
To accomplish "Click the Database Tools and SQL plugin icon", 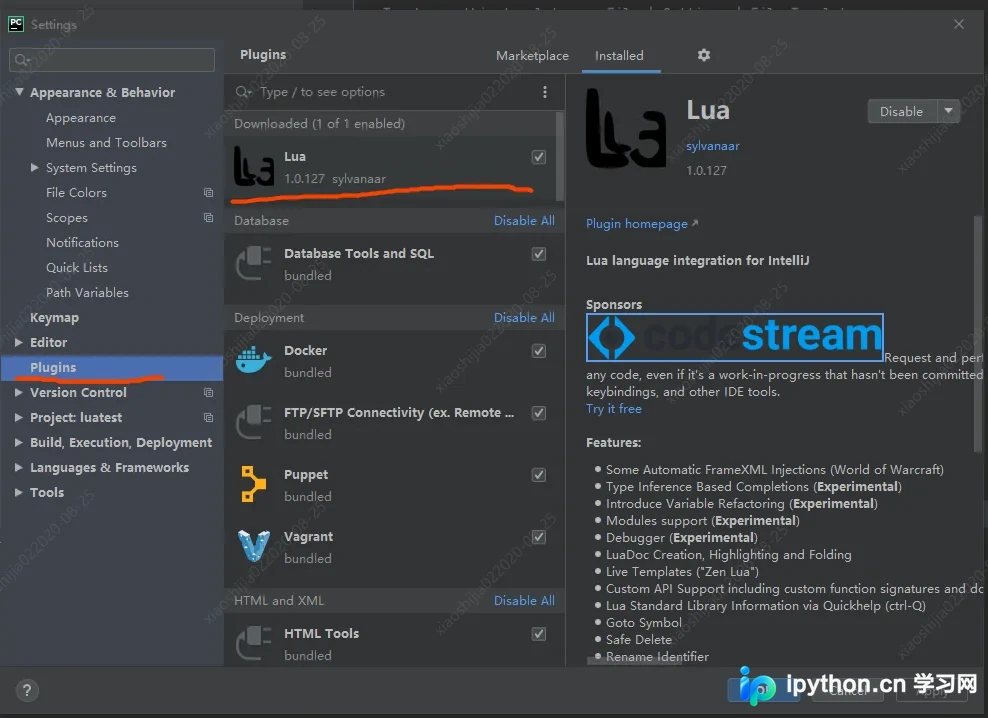I will 254,263.
